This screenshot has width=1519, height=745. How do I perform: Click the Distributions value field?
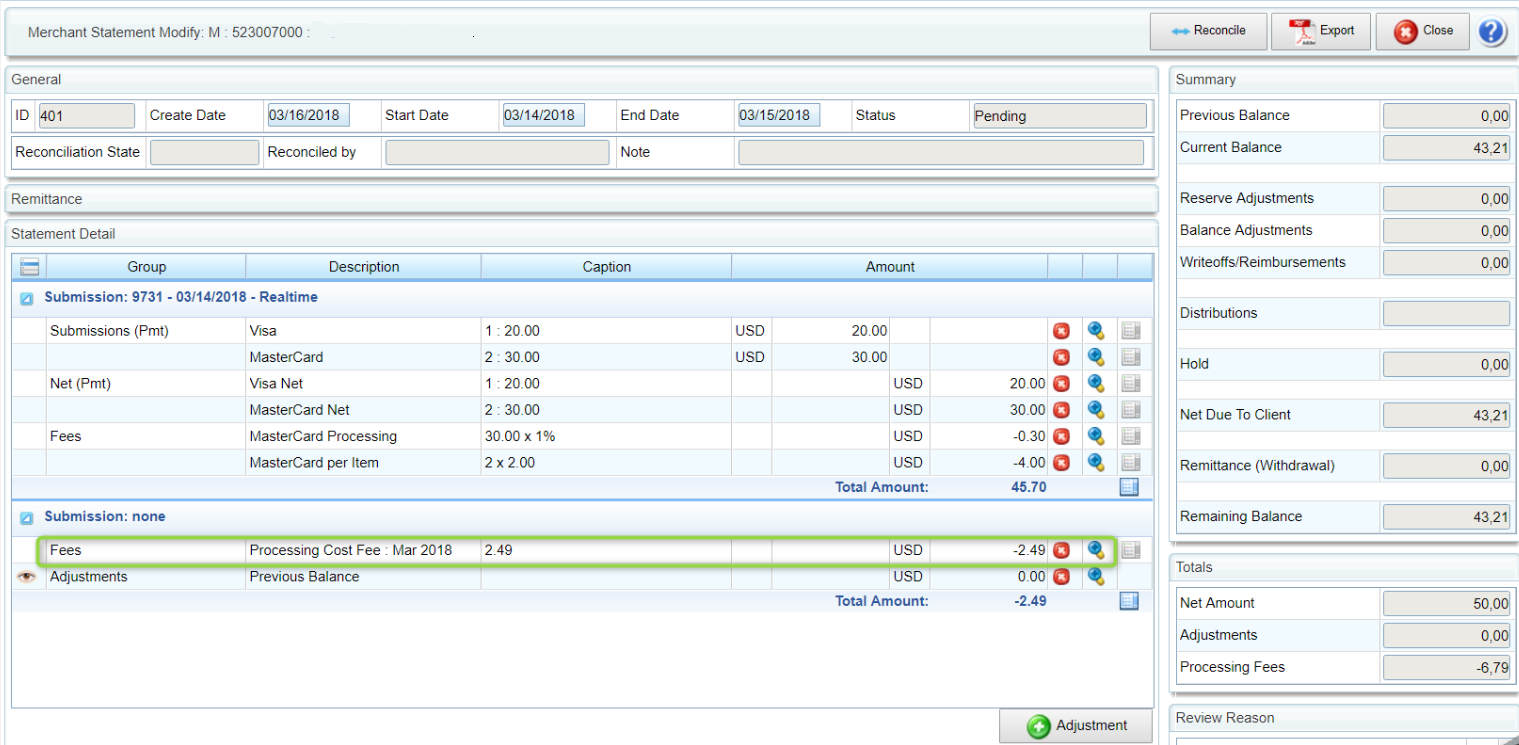tap(1446, 314)
